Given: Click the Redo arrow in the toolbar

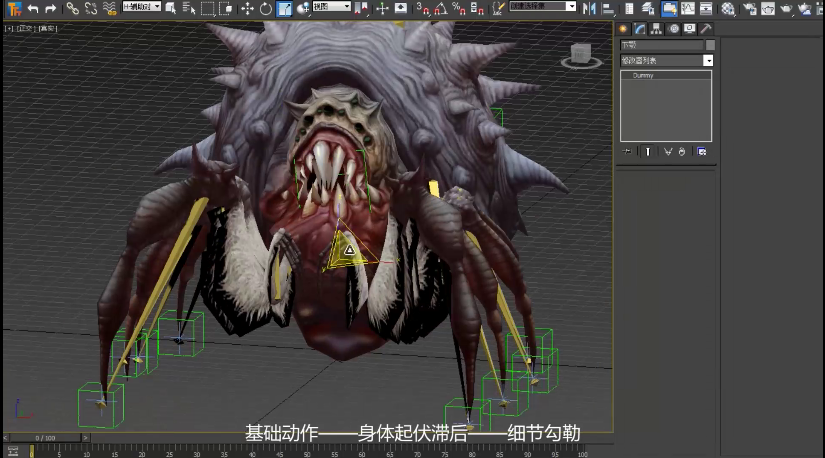Looking at the screenshot, I should coord(50,8).
